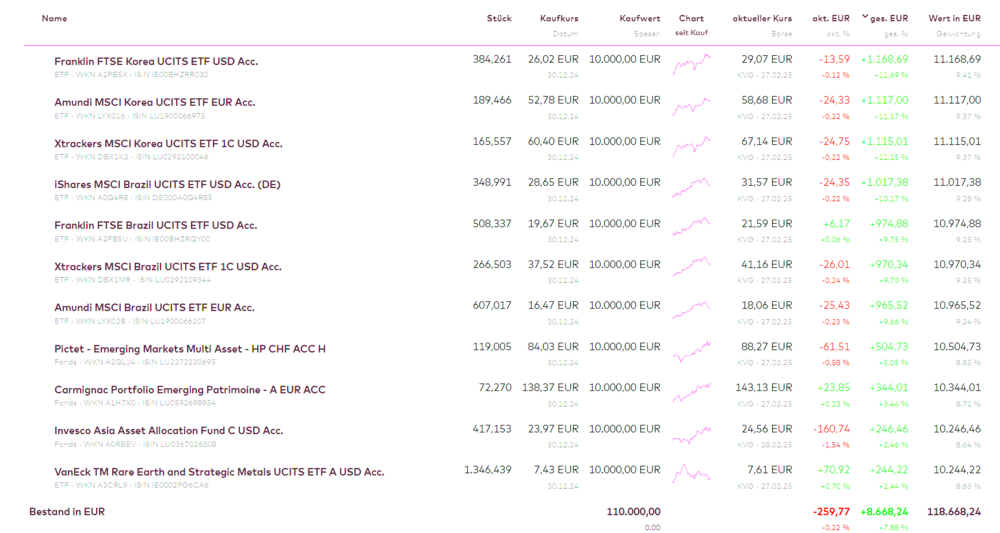Click the aktueller Kurs column header
Screen dimensions: 1000x533
click(x=762, y=18)
